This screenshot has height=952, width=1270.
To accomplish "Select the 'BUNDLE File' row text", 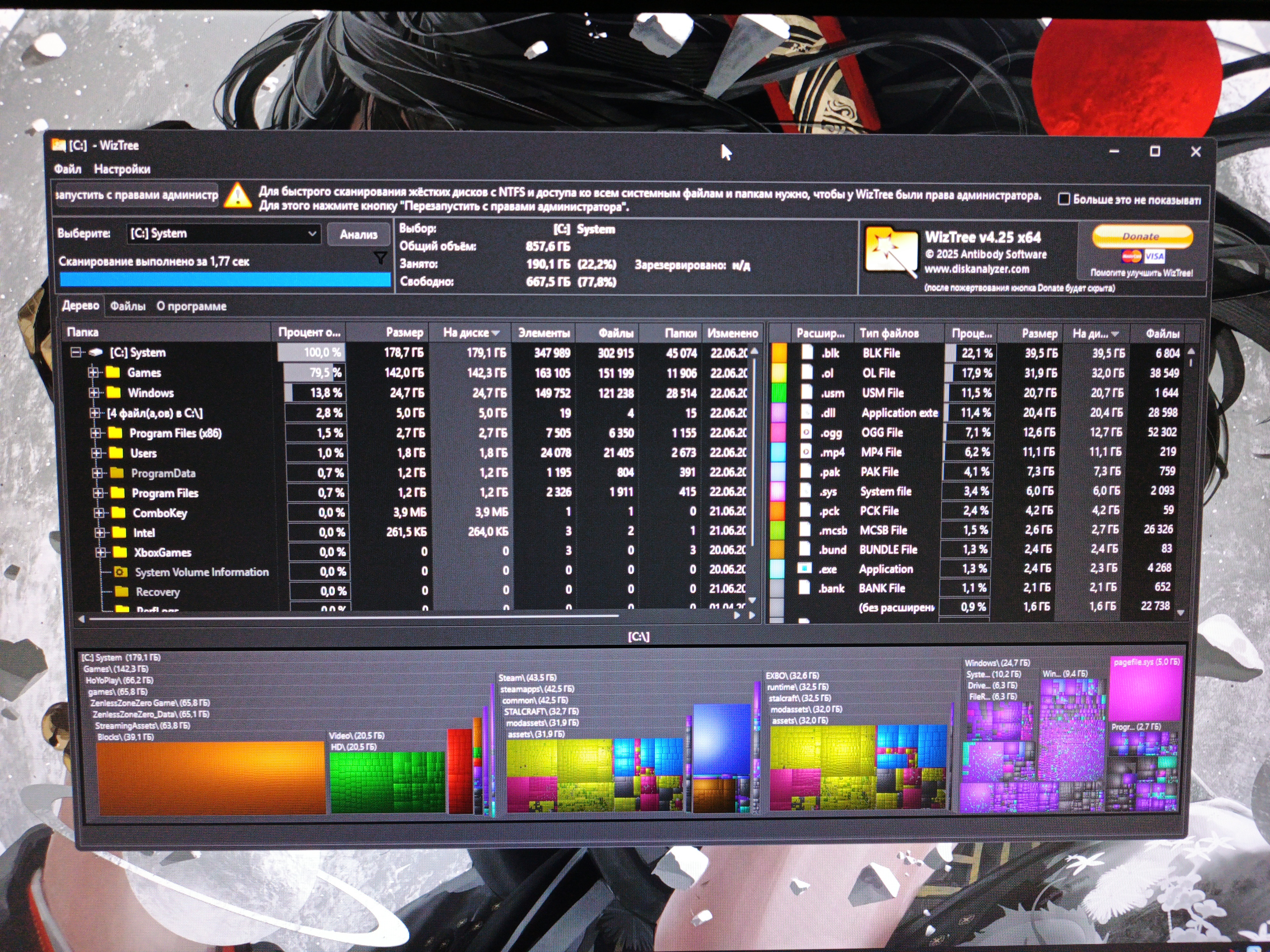I will coord(888,549).
